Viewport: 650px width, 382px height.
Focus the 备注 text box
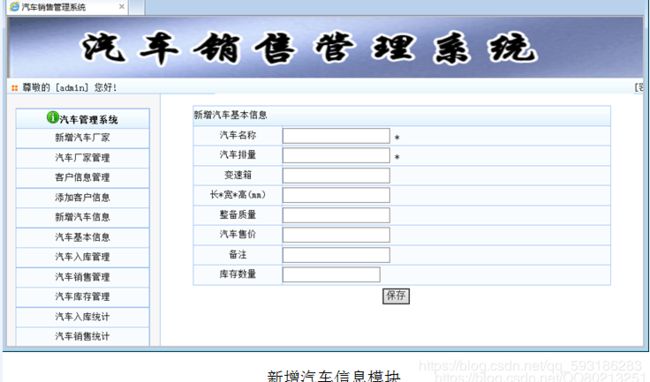pyautogui.click(x=336, y=255)
